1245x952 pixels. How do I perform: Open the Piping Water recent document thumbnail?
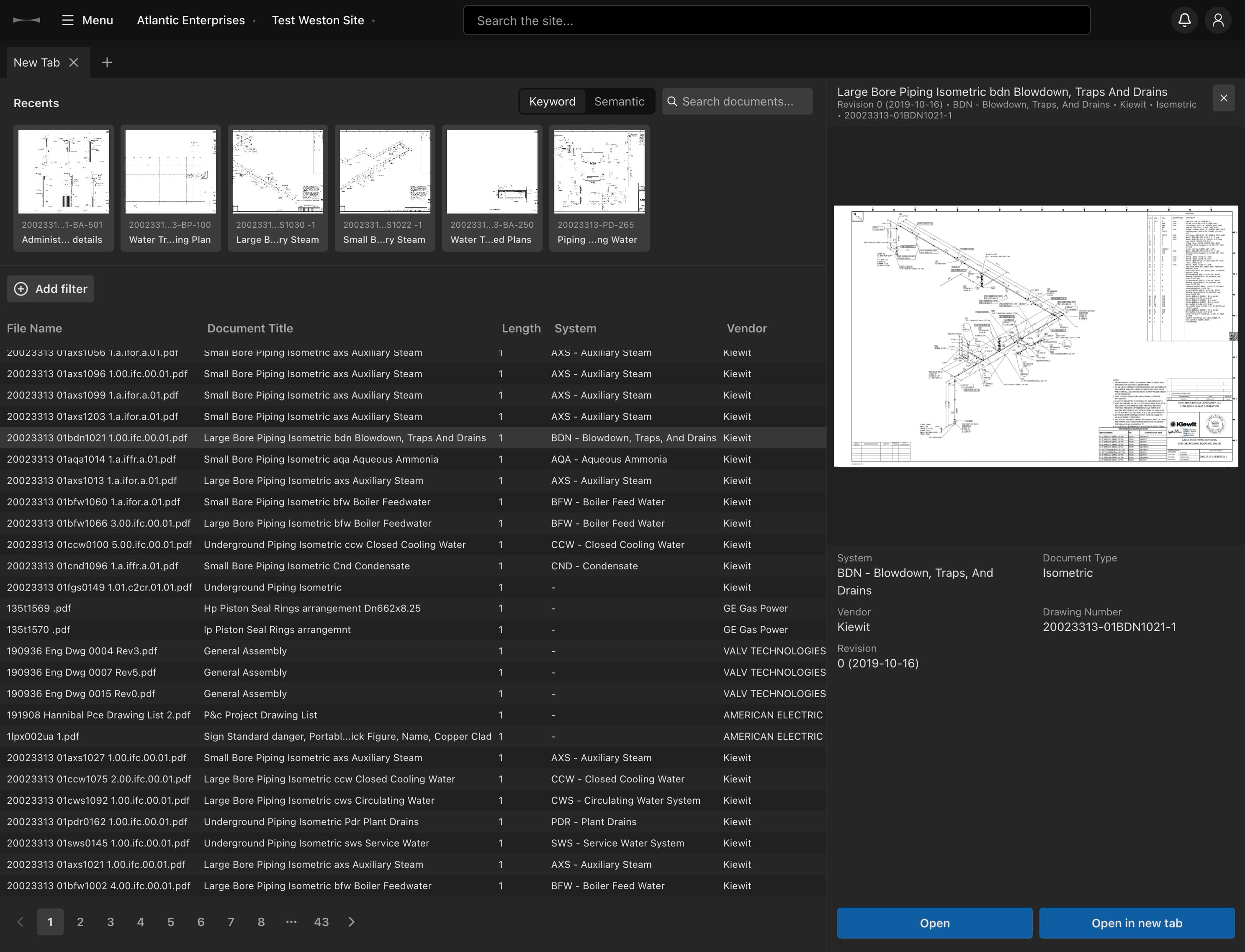[599, 172]
